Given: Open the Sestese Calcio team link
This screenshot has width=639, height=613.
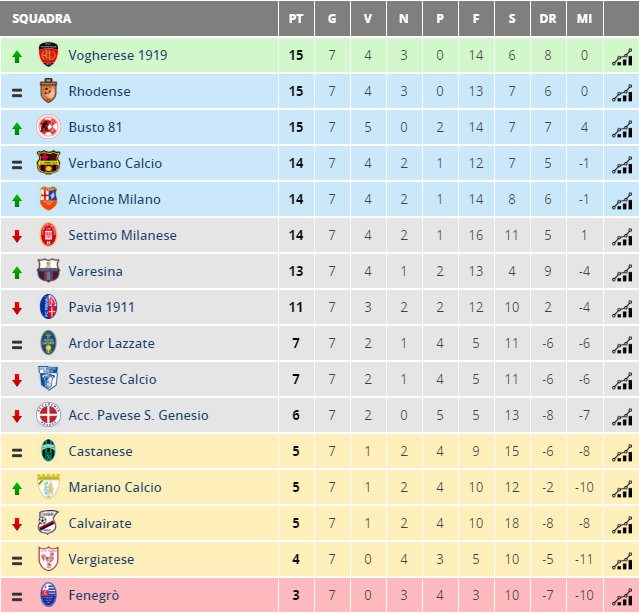Looking at the screenshot, I should point(112,379).
